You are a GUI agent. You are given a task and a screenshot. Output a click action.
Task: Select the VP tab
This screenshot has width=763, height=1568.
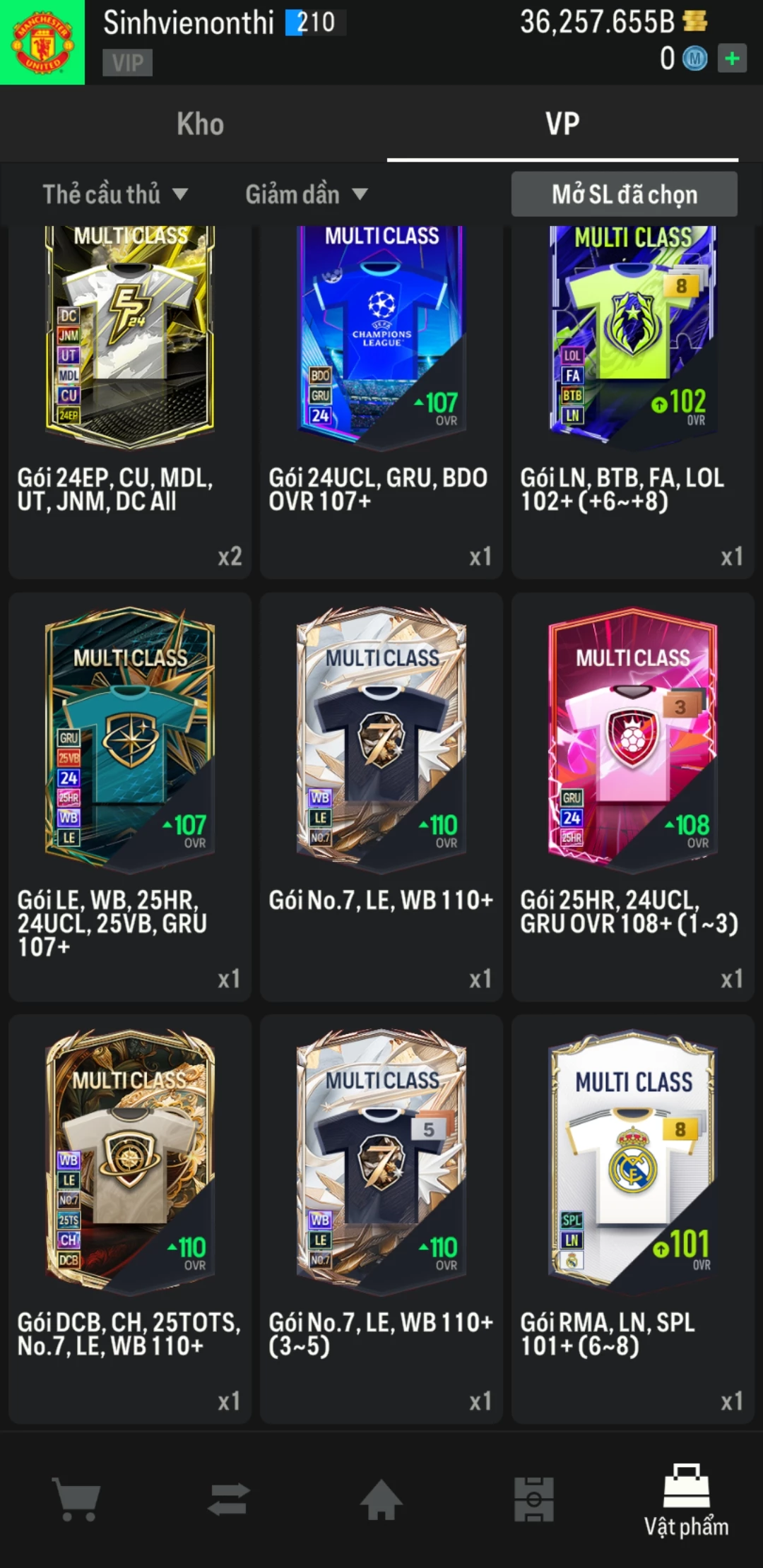point(562,124)
